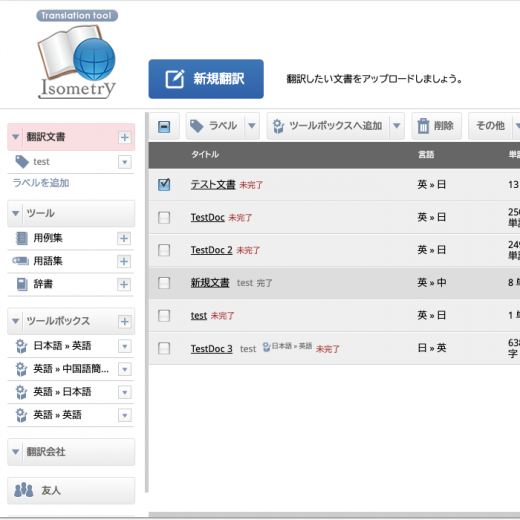Image resolution: width=520 pixels, height=520 pixels.
Task: Open the ラベル dropdown arrow
Action: pyautogui.click(x=252, y=126)
